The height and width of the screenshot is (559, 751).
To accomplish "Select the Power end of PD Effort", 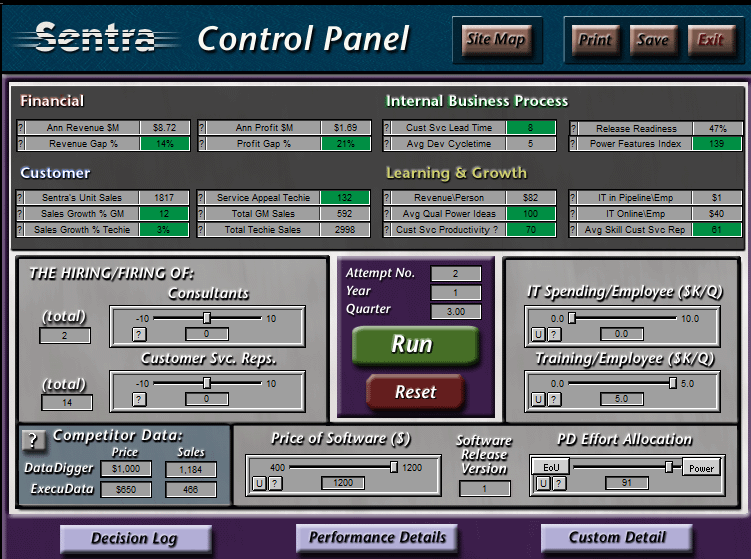I will [x=702, y=468].
